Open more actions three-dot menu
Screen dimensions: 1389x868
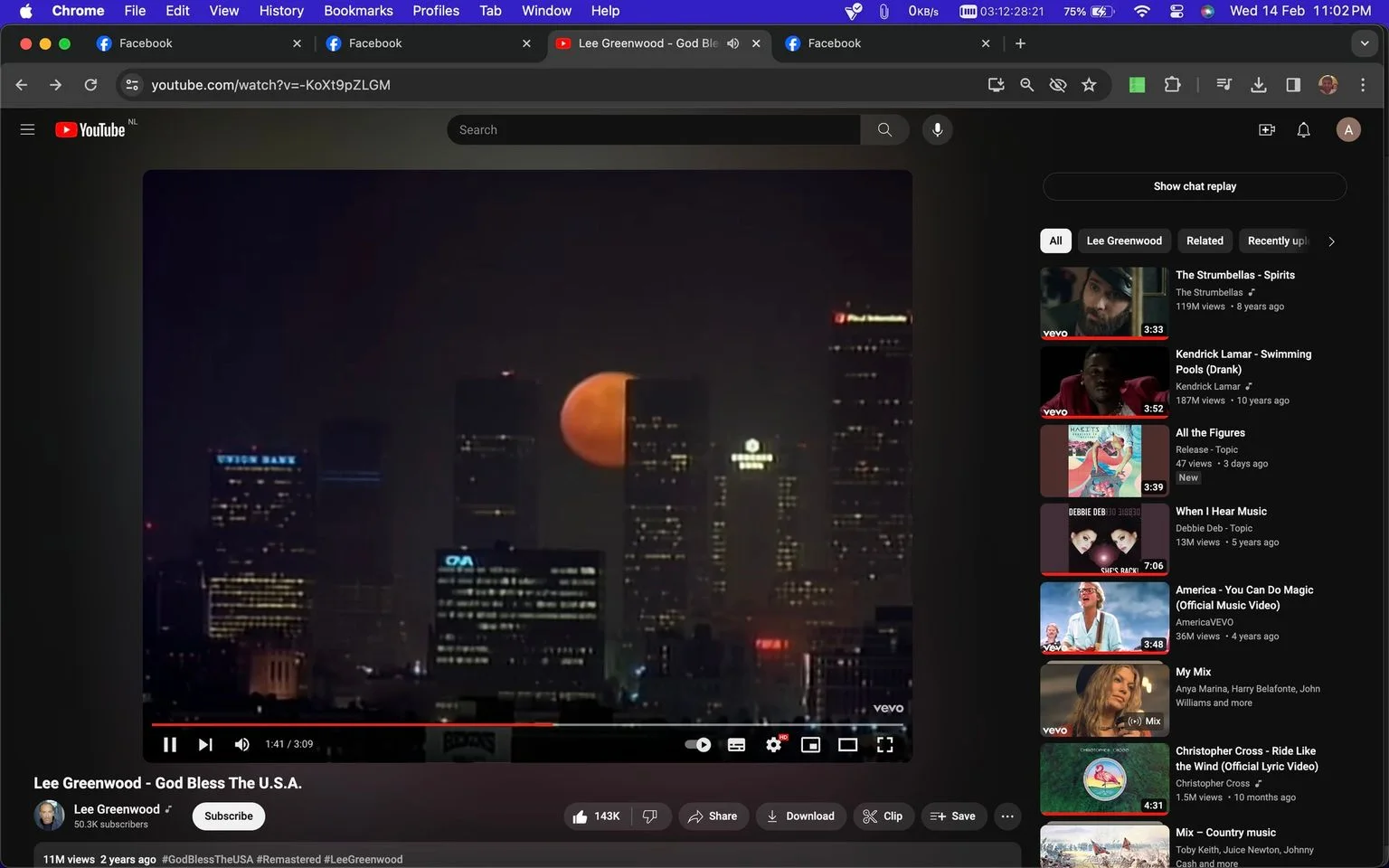click(1007, 816)
